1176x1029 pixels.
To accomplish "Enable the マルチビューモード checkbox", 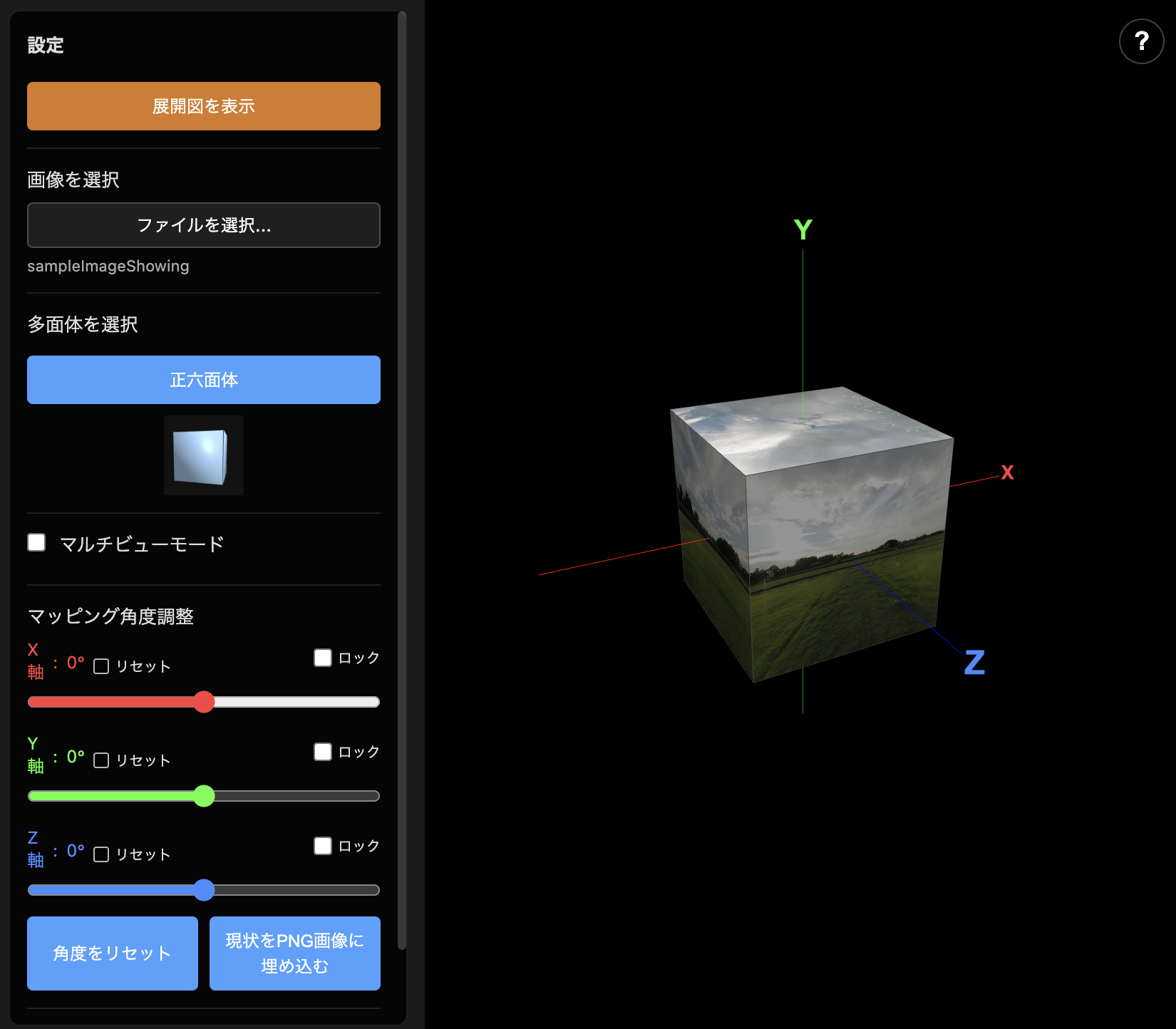I will pyautogui.click(x=36, y=542).
